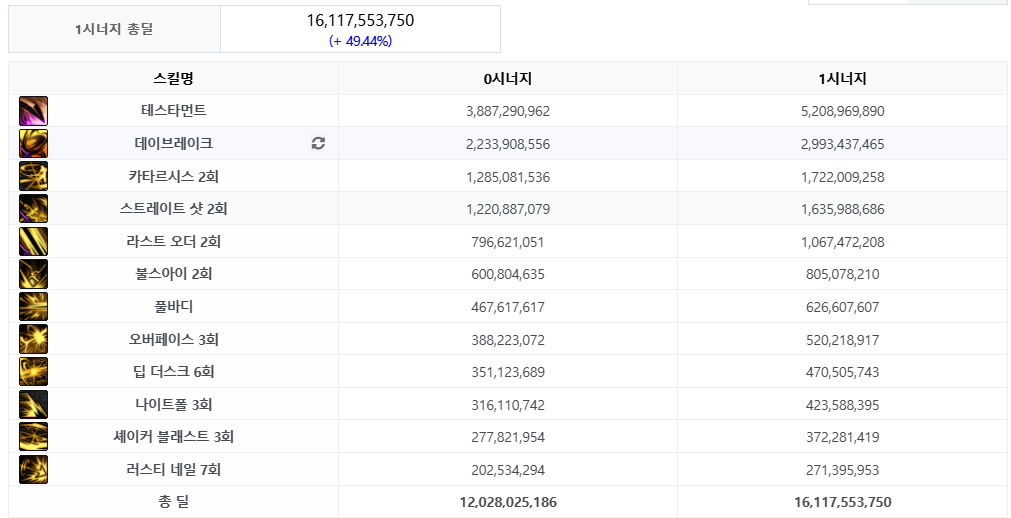Click the 스트레이트 샷 2회 skill icon

(33, 208)
